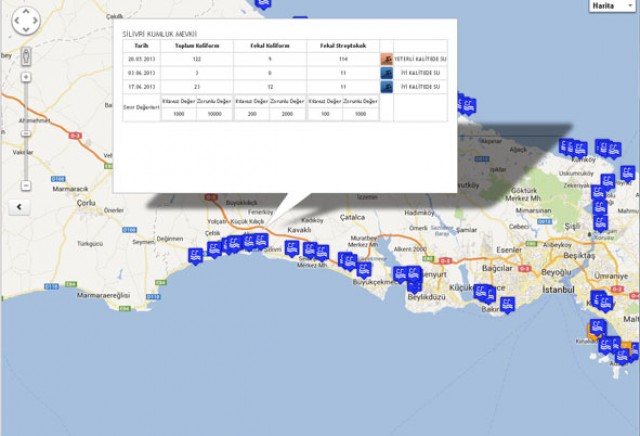Click the blue swimmer icon in the 17.06.2013 row

click(x=387, y=87)
